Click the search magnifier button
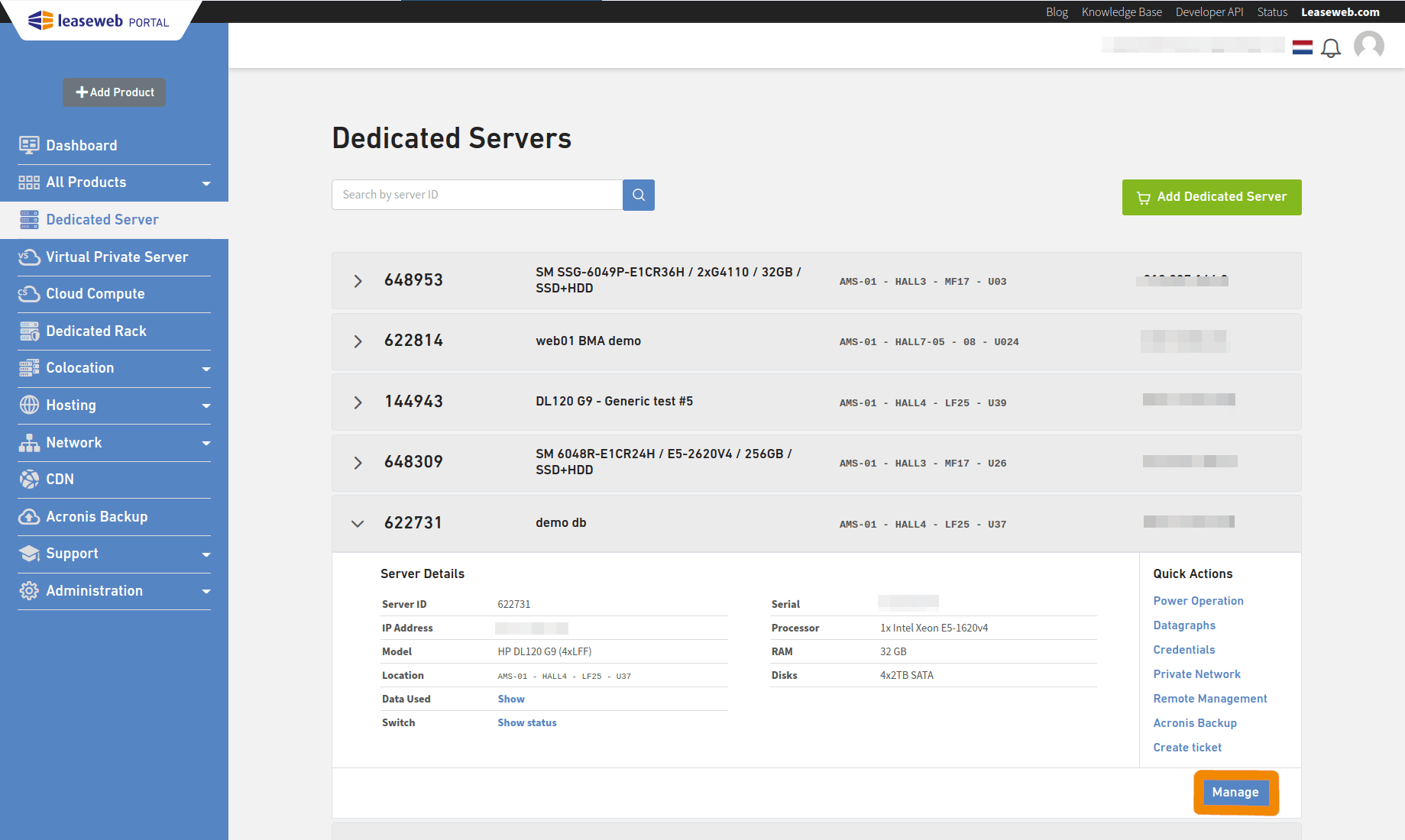The width and height of the screenshot is (1405, 840). pos(639,195)
